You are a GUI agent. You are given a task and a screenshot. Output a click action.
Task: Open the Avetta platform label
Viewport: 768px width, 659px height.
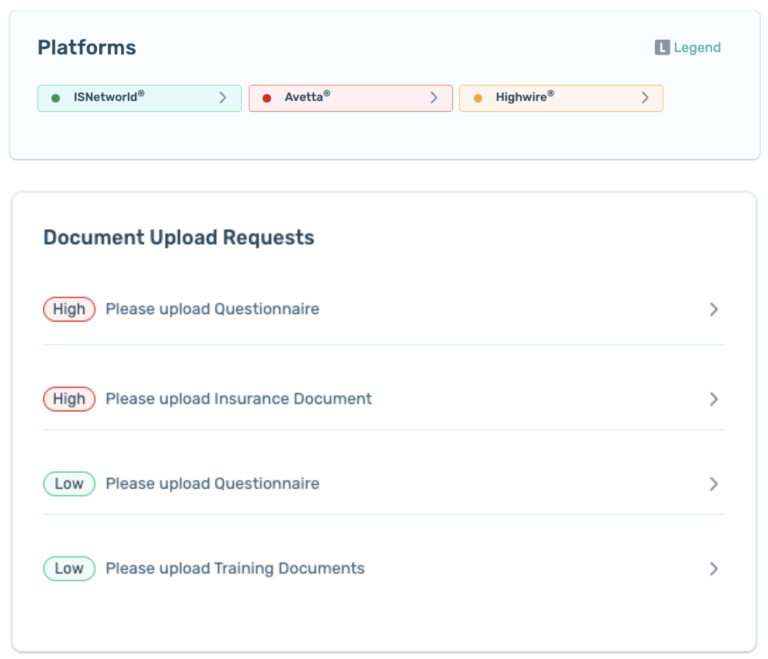307,97
